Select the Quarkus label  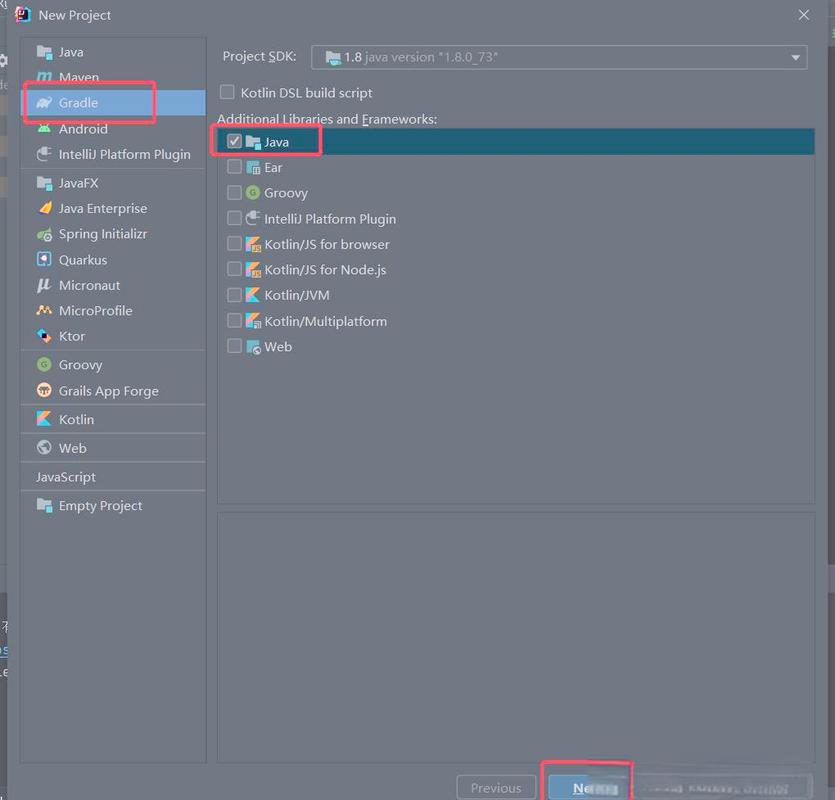coord(83,260)
